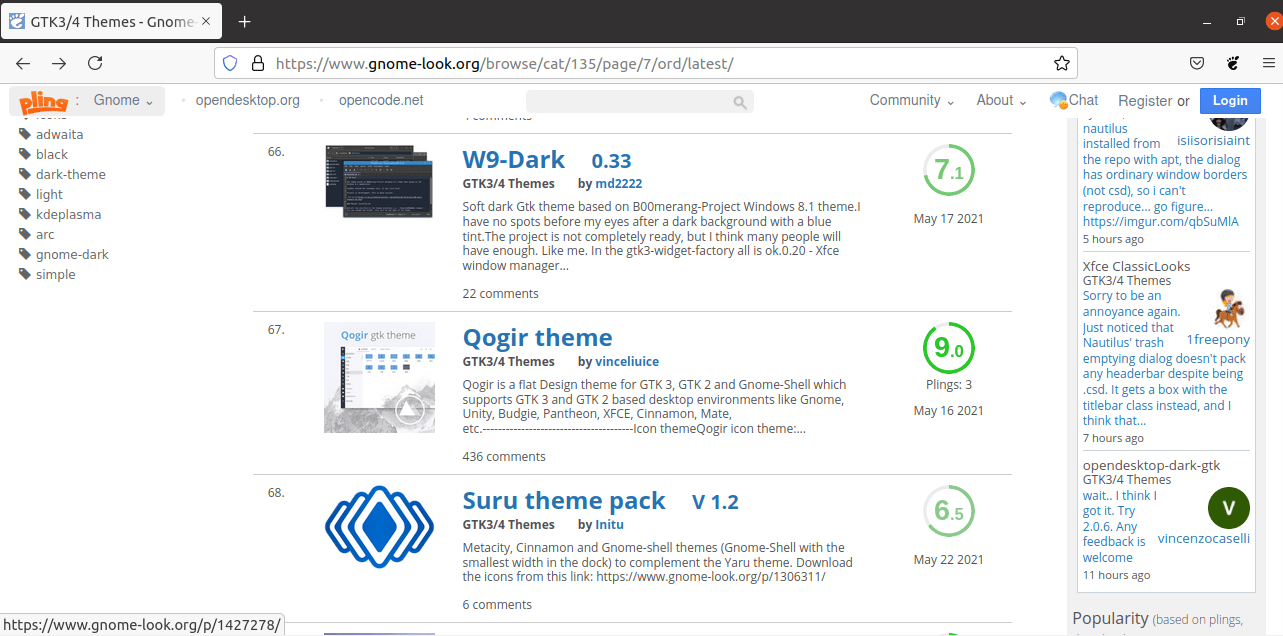Click the 'Plings: 3' text
1283x636 pixels.
coord(948,384)
